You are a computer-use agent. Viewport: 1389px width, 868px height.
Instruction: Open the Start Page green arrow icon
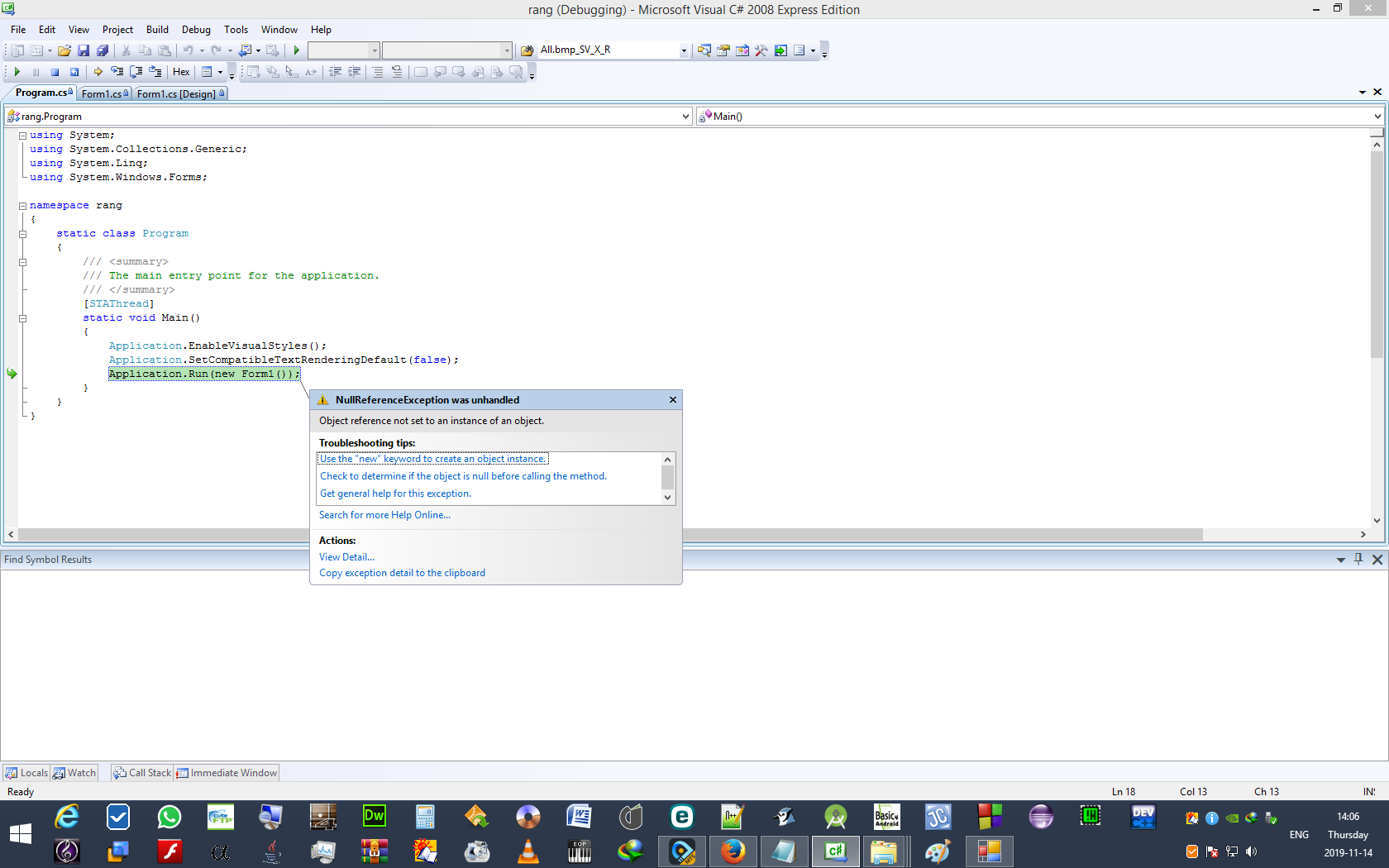[x=780, y=50]
